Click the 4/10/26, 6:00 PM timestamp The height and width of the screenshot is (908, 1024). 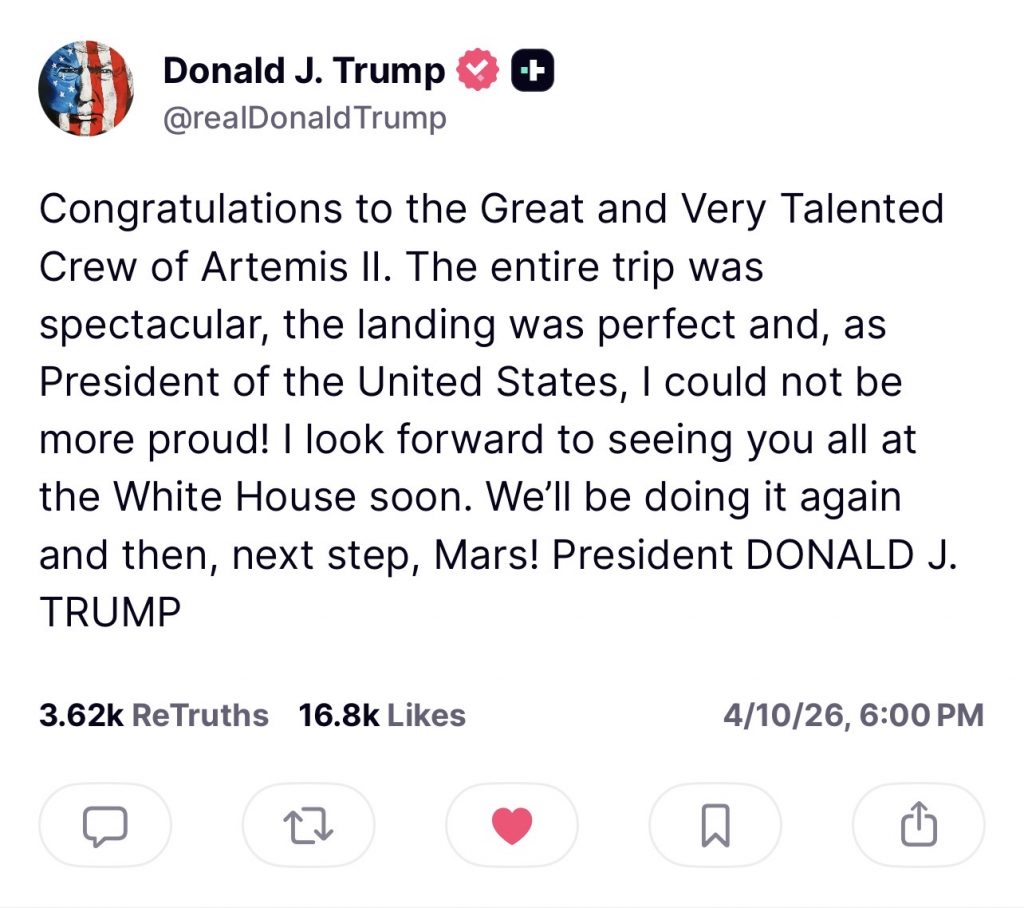pos(853,716)
